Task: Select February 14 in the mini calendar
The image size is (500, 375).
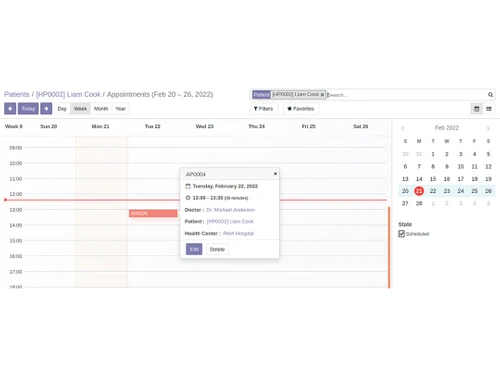Action: 419,179
